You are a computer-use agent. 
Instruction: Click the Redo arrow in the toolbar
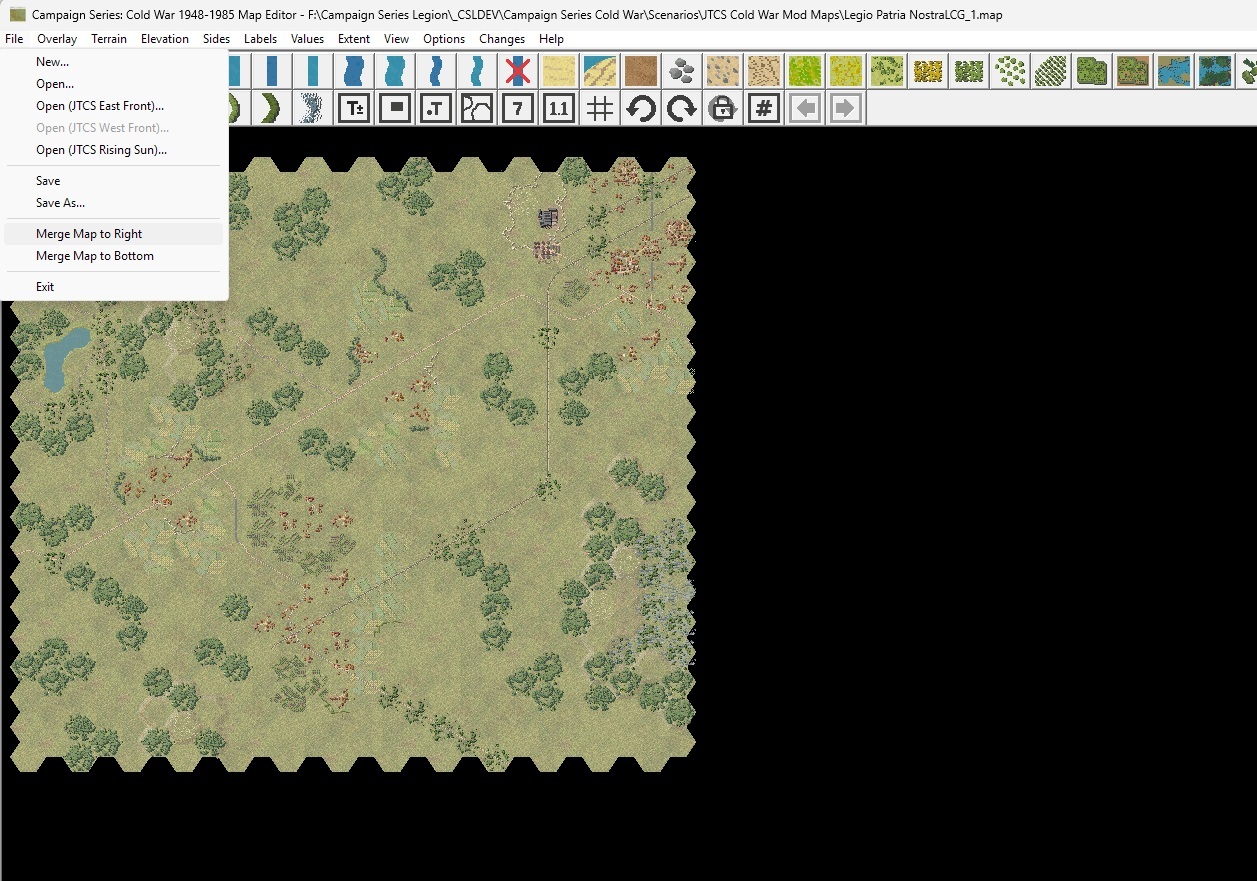(x=681, y=108)
